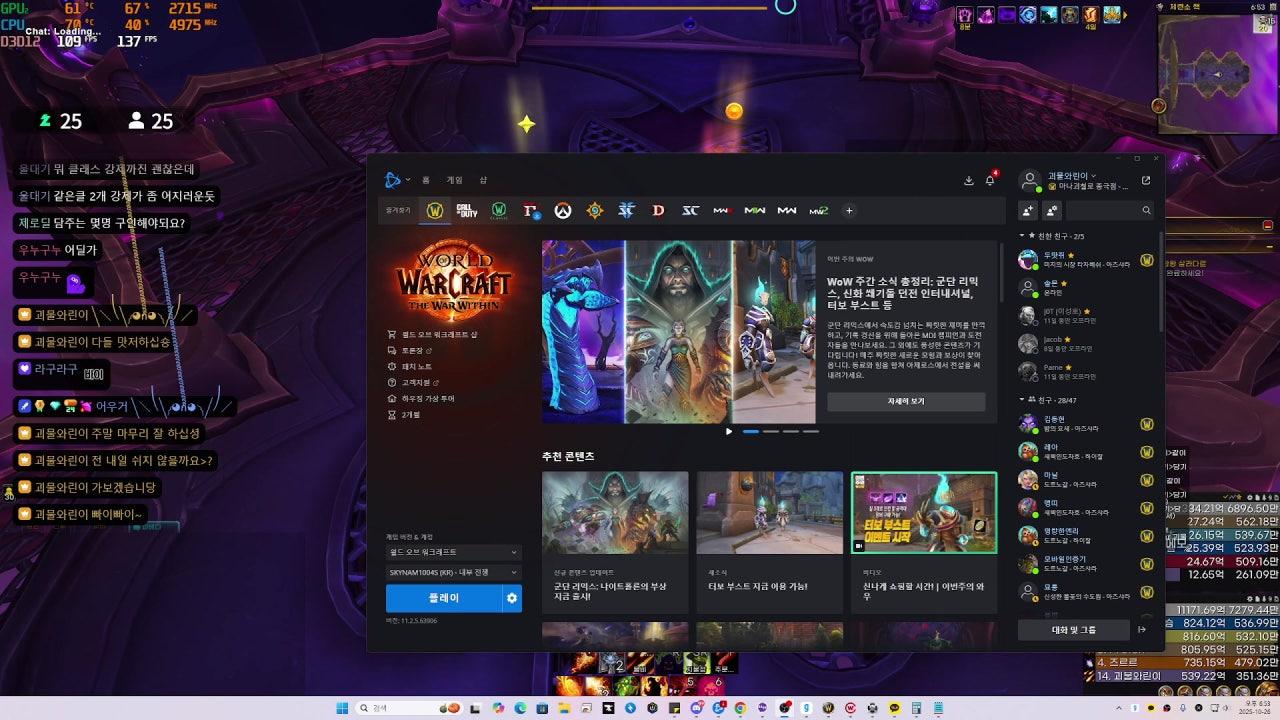Open the SKYNAM1004S account region dropdown
Screen dimensions: 1280x720
[x=454, y=572]
